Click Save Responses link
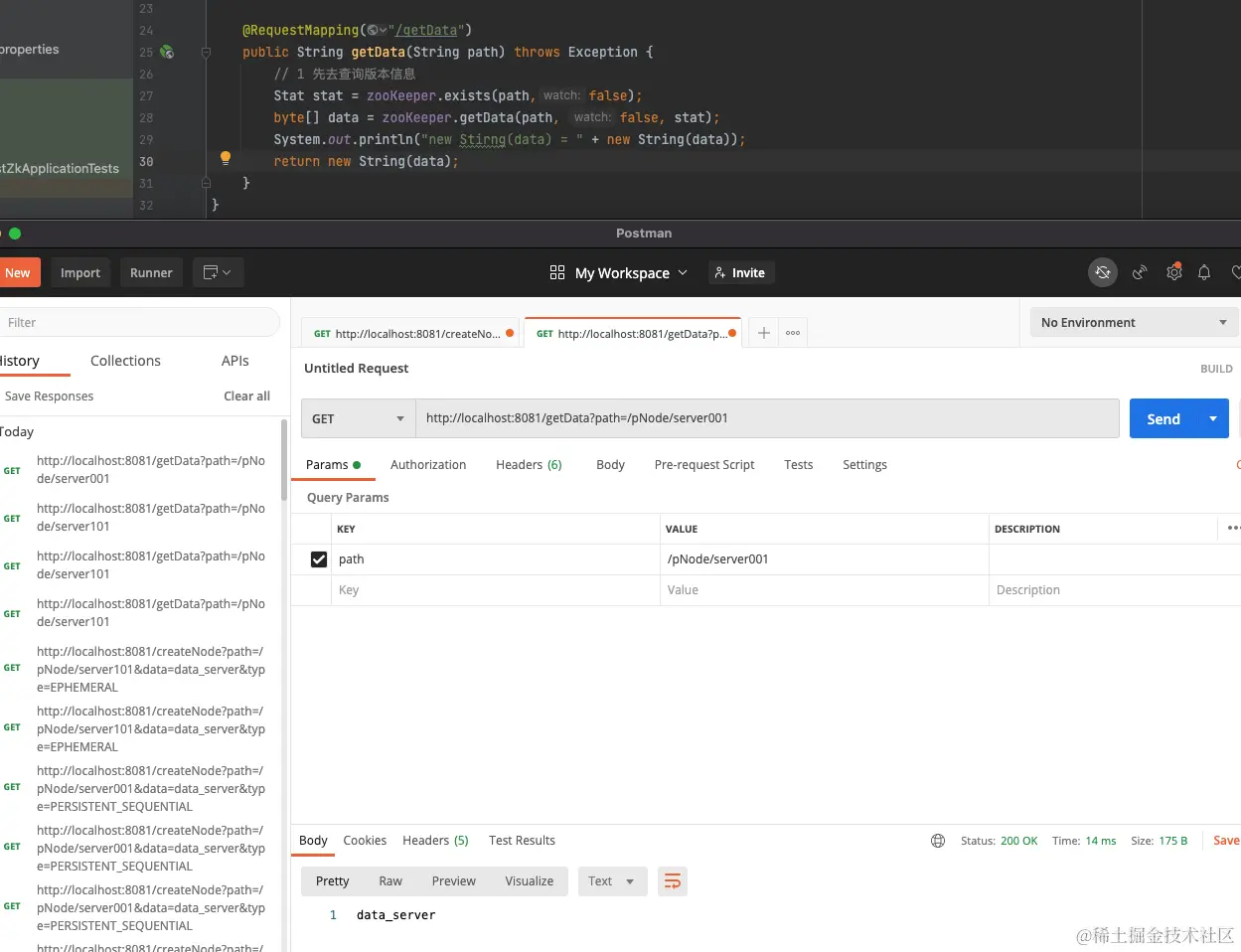The height and width of the screenshot is (952, 1241). (x=49, y=396)
